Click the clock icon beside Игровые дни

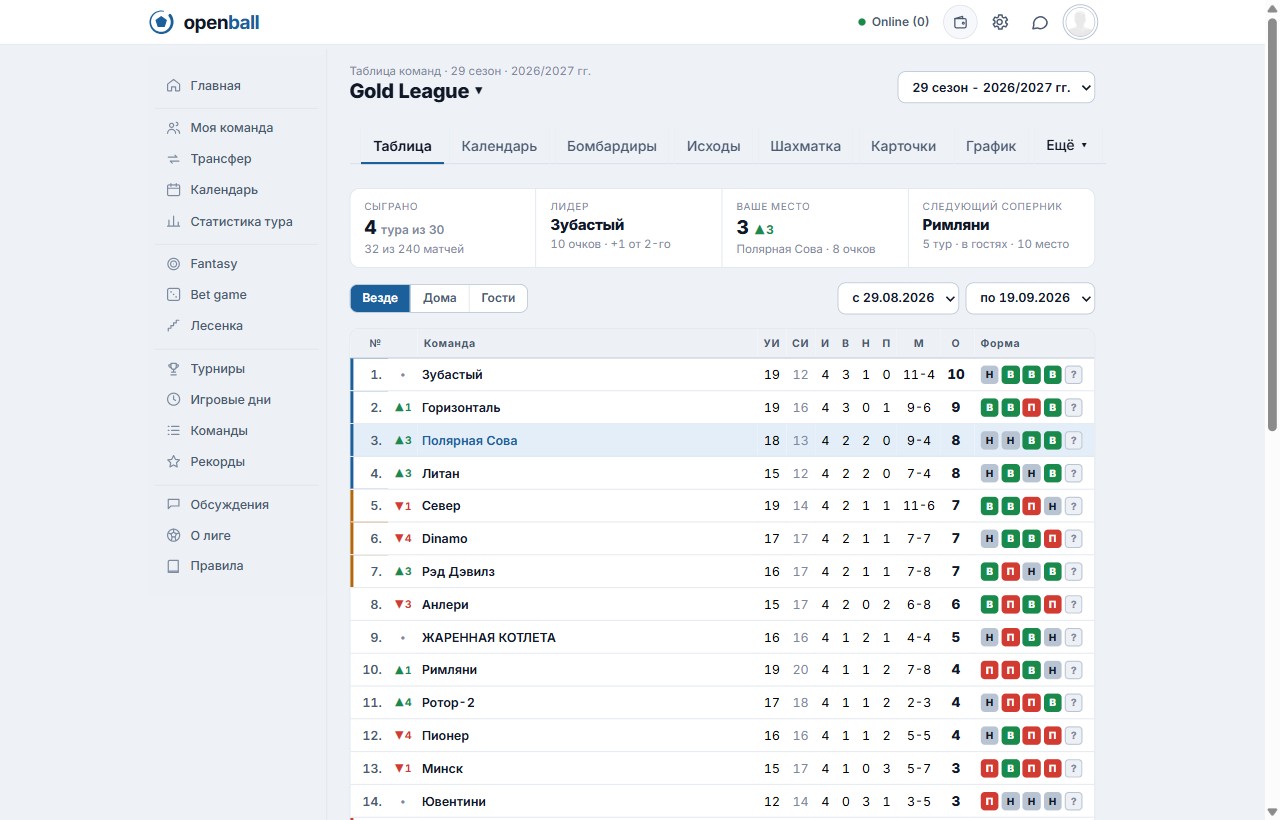(x=173, y=400)
